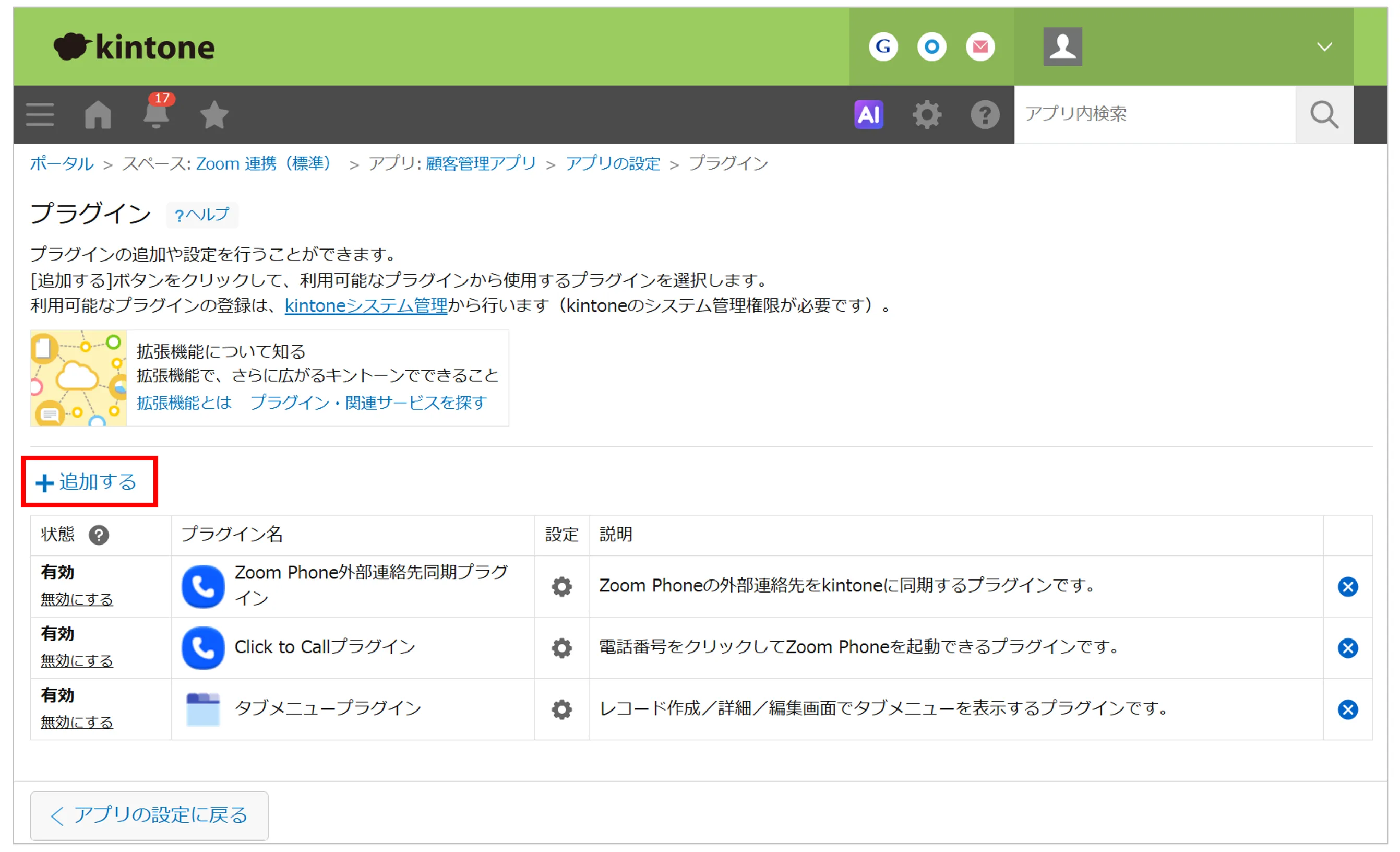Disable タブメニュープラグイン via 無効にする
Viewport: 1400px width, 852px height.
(x=77, y=722)
